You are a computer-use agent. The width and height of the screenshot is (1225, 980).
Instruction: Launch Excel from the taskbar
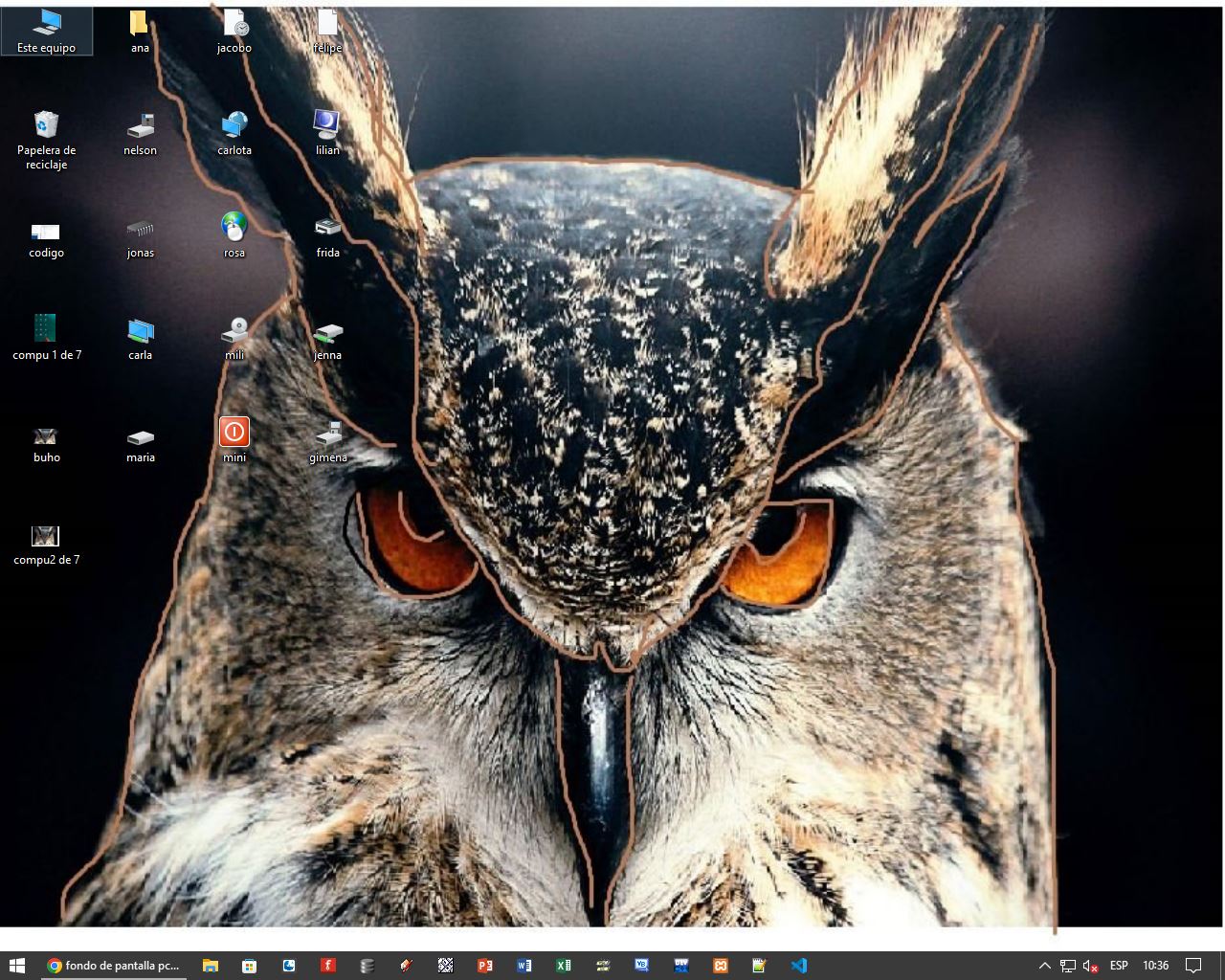click(x=564, y=966)
